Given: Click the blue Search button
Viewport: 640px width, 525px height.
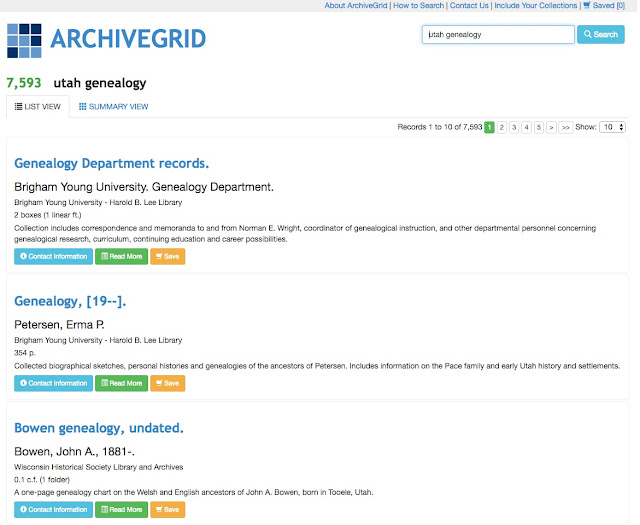Looking at the screenshot, I should [x=600, y=35].
